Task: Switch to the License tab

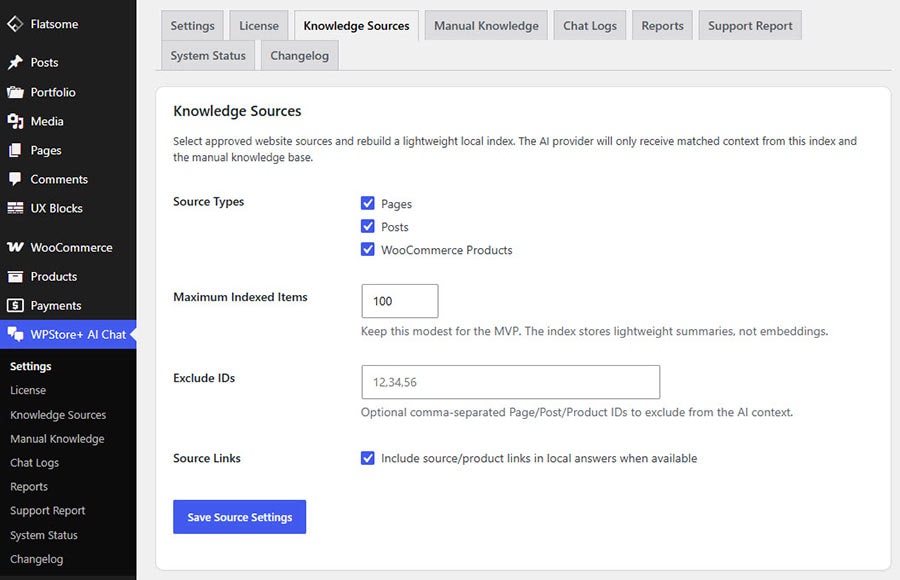Action: pyautogui.click(x=259, y=26)
